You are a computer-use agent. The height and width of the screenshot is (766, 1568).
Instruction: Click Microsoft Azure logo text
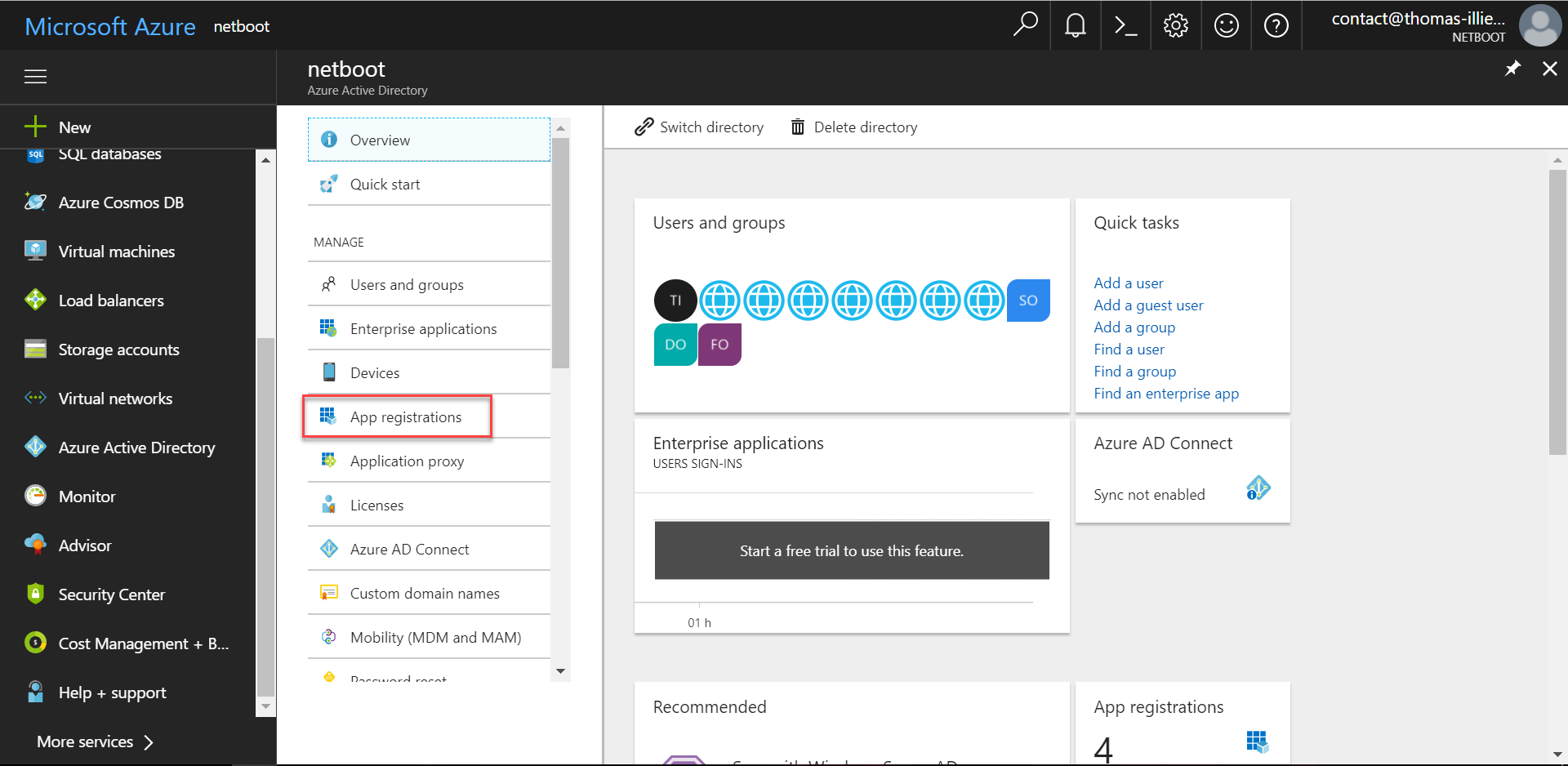[x=110, y=26]
